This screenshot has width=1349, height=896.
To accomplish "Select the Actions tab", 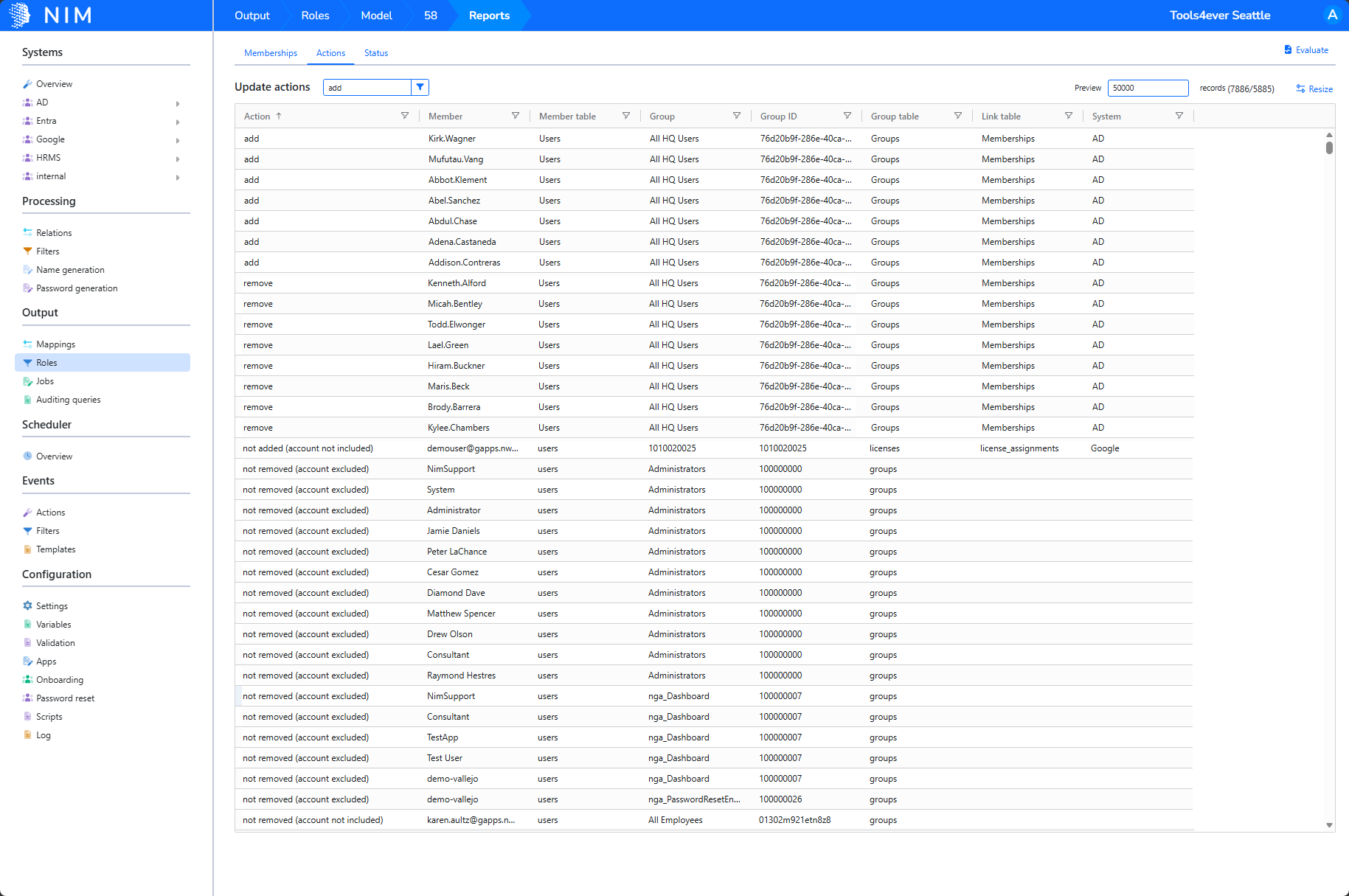I will point(330,53).
